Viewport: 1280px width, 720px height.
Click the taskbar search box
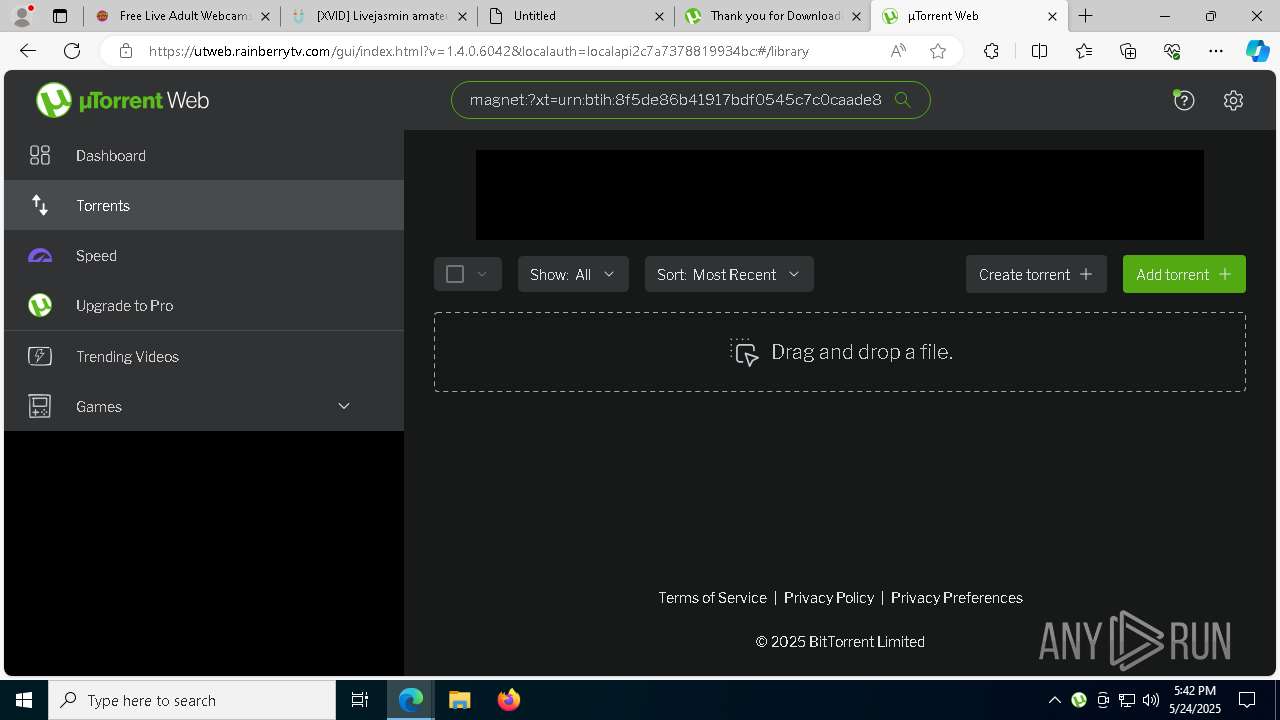click(x=192, y=700)
